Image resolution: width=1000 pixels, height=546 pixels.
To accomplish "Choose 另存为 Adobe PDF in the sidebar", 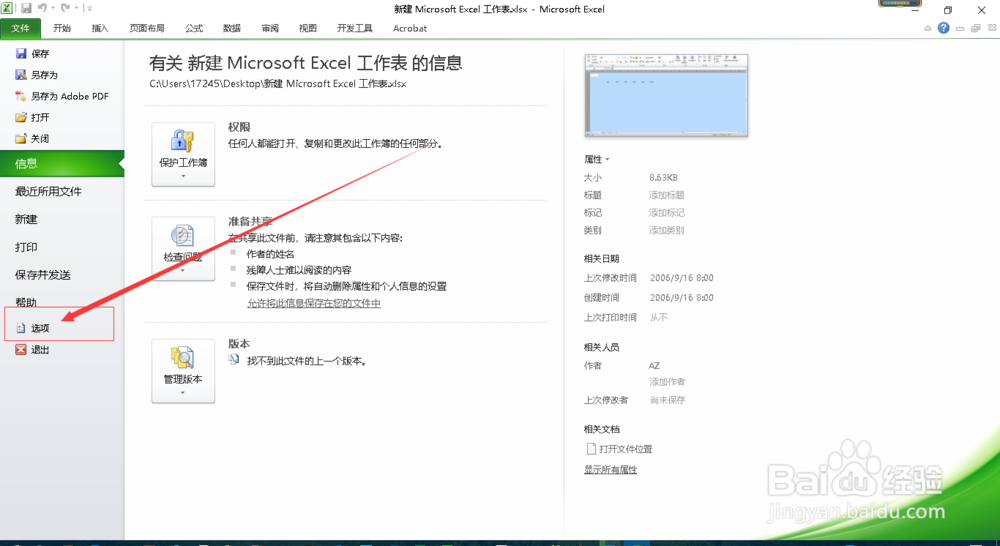I will click(x=62, y=96).
